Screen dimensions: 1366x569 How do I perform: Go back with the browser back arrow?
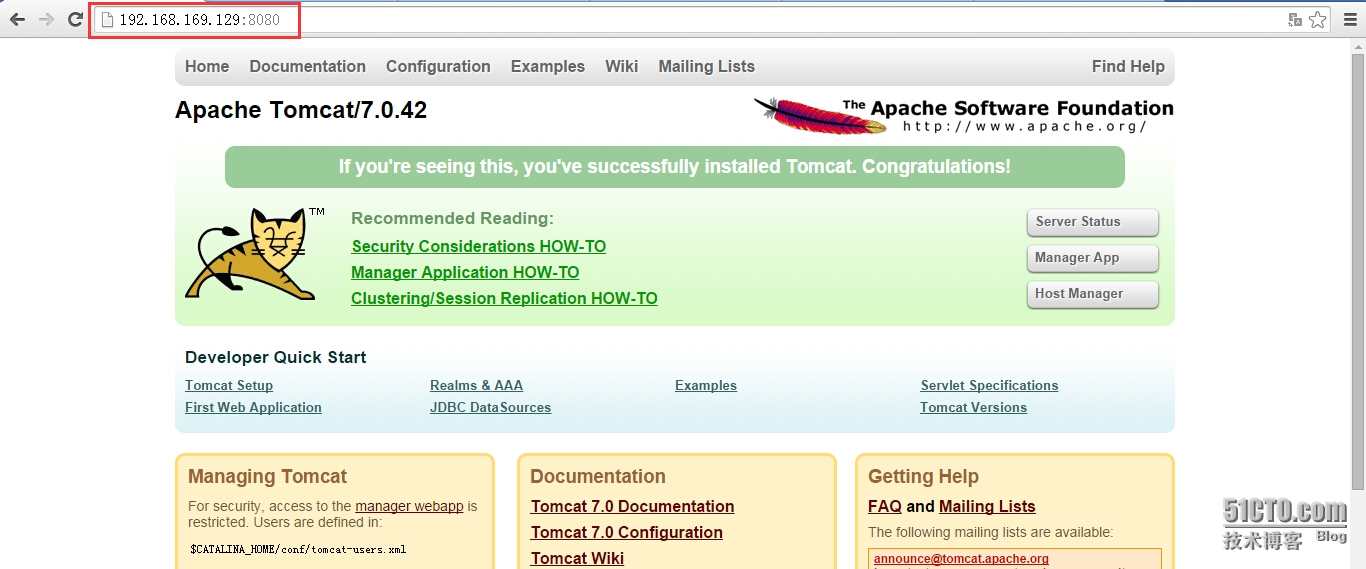[17, 19]
